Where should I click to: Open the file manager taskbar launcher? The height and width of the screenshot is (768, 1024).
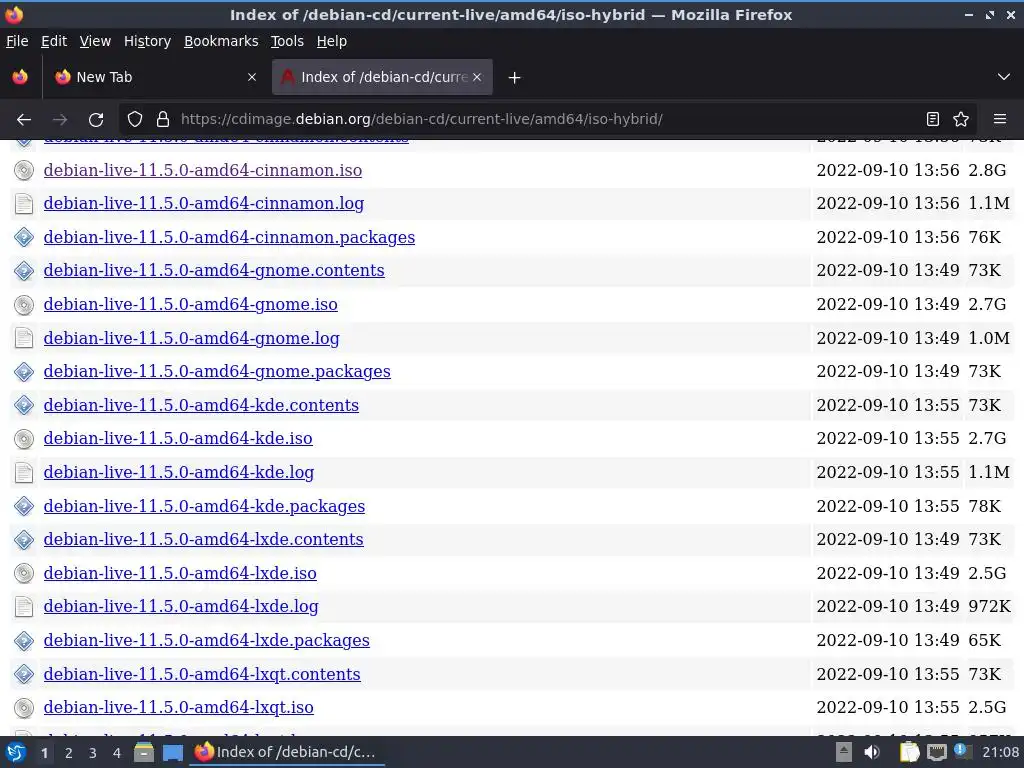pos(144,753)
